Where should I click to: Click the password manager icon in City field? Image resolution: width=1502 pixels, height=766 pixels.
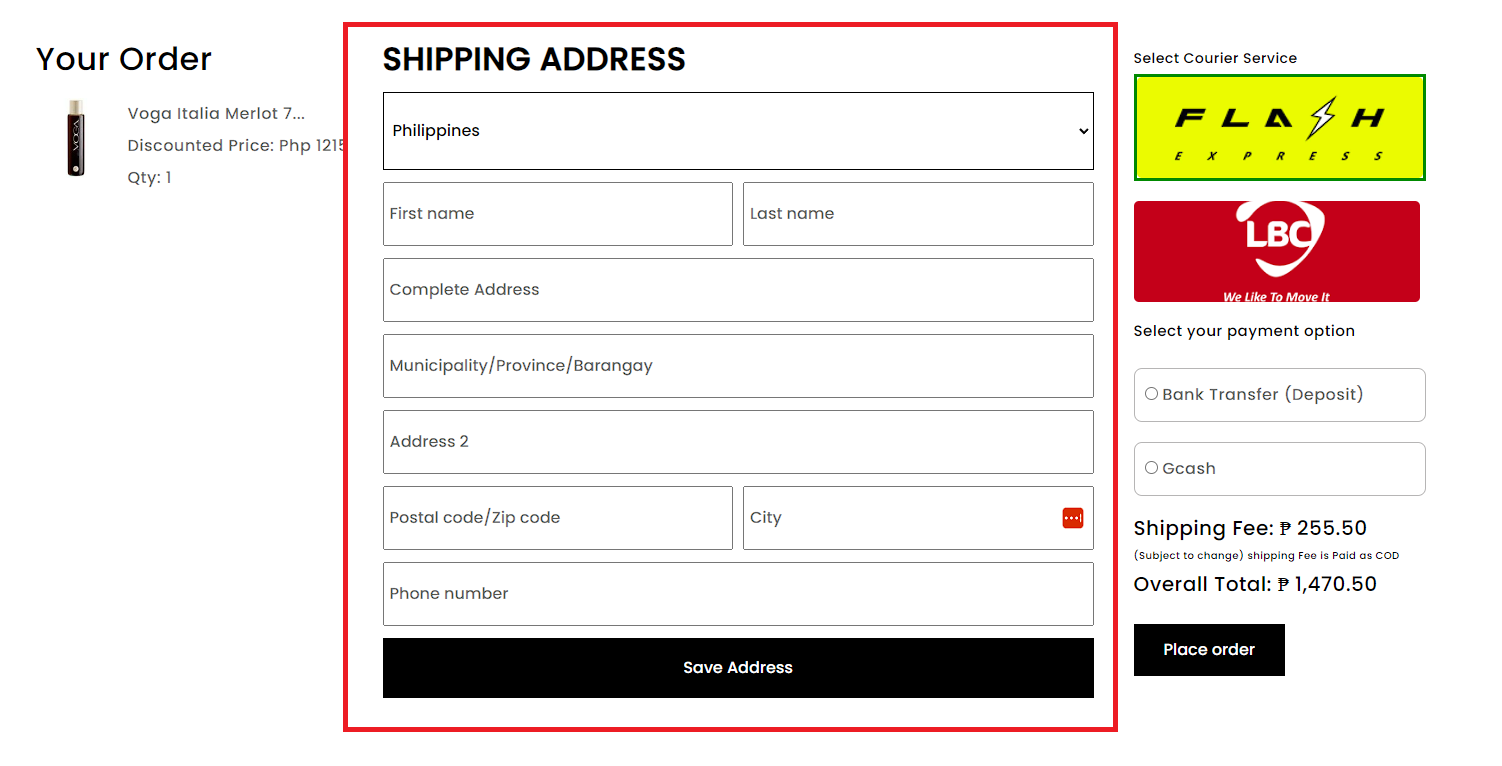pos(1072,518)
